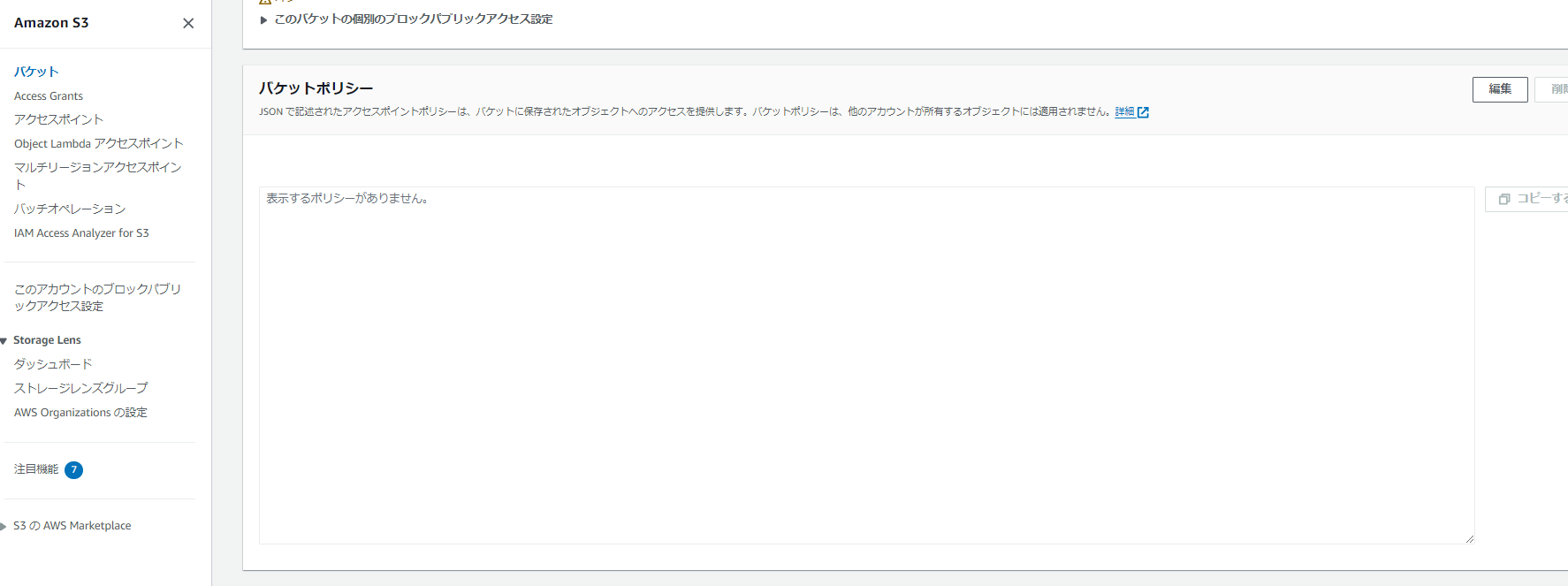Image resolution: width=1568 pixels, height=586 pixels.
Task: Open IAM Access Analyzer for S3
Action: 81,233
